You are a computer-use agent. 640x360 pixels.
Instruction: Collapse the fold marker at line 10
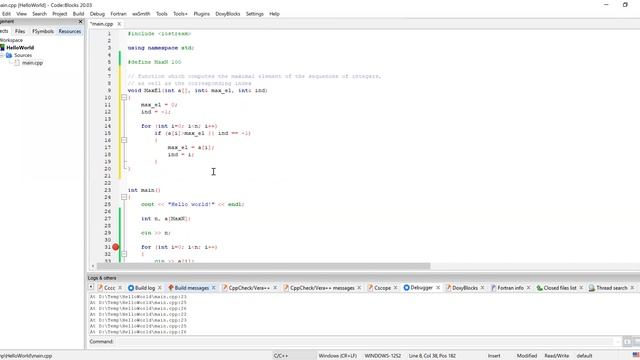pos(124,98)
